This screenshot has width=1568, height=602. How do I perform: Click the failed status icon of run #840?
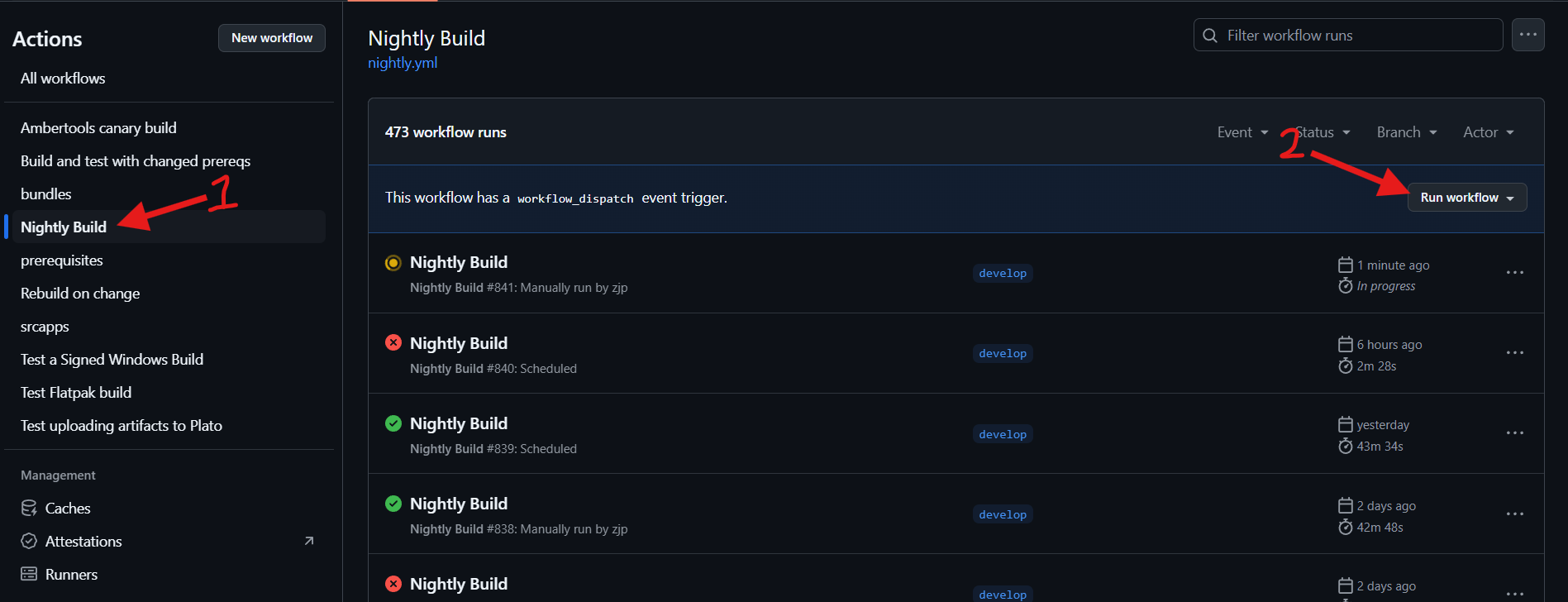coord(393,343)
